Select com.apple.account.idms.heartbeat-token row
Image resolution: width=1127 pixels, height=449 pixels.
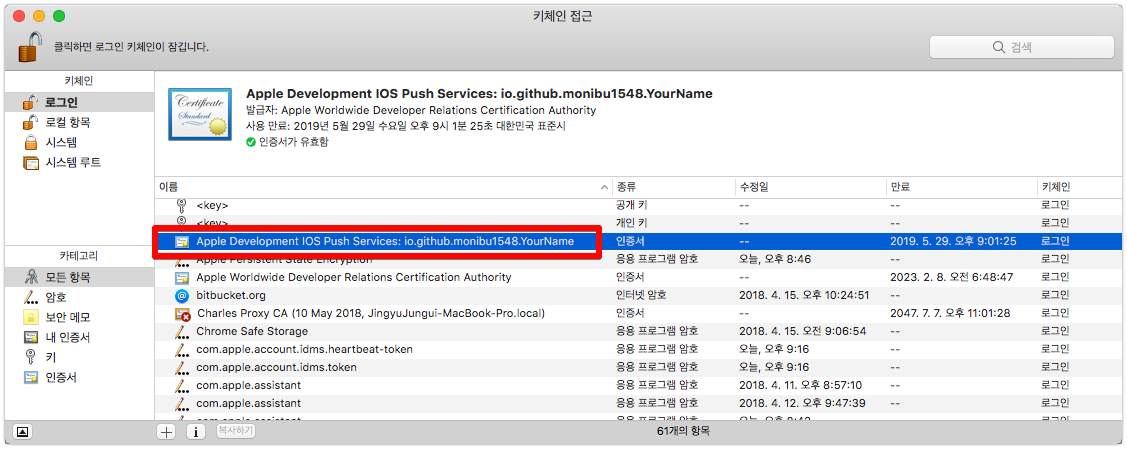click(x=640, y=349)
